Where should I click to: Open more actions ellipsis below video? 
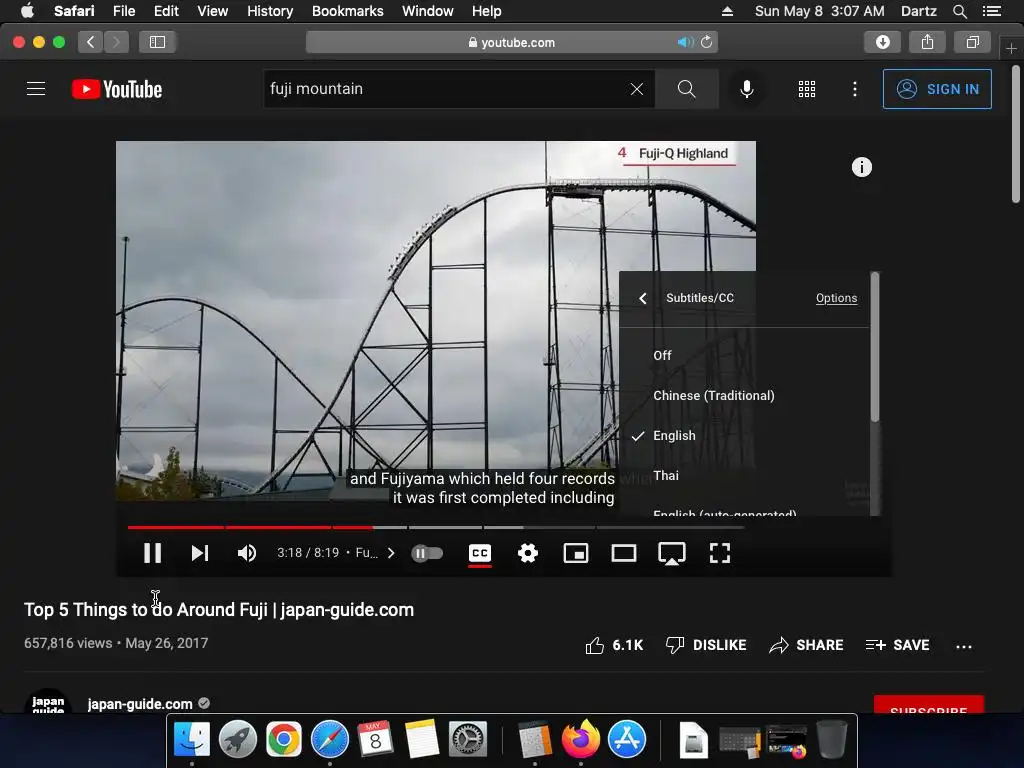point(964,647)
